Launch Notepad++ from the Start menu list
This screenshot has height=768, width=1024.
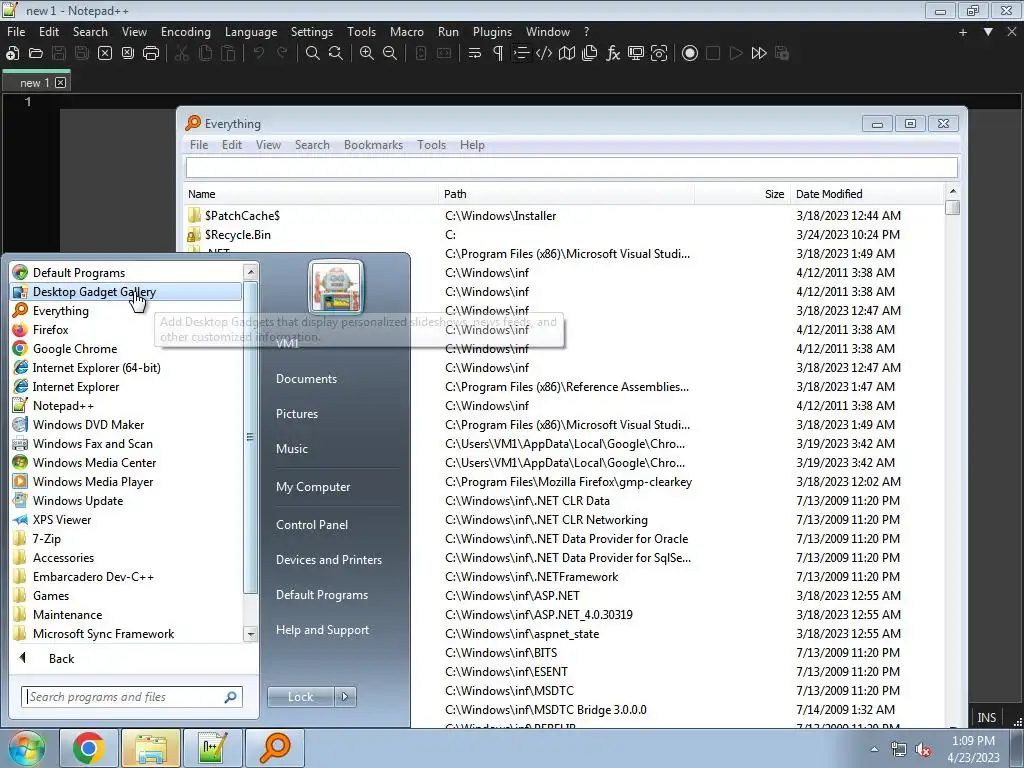126,406
